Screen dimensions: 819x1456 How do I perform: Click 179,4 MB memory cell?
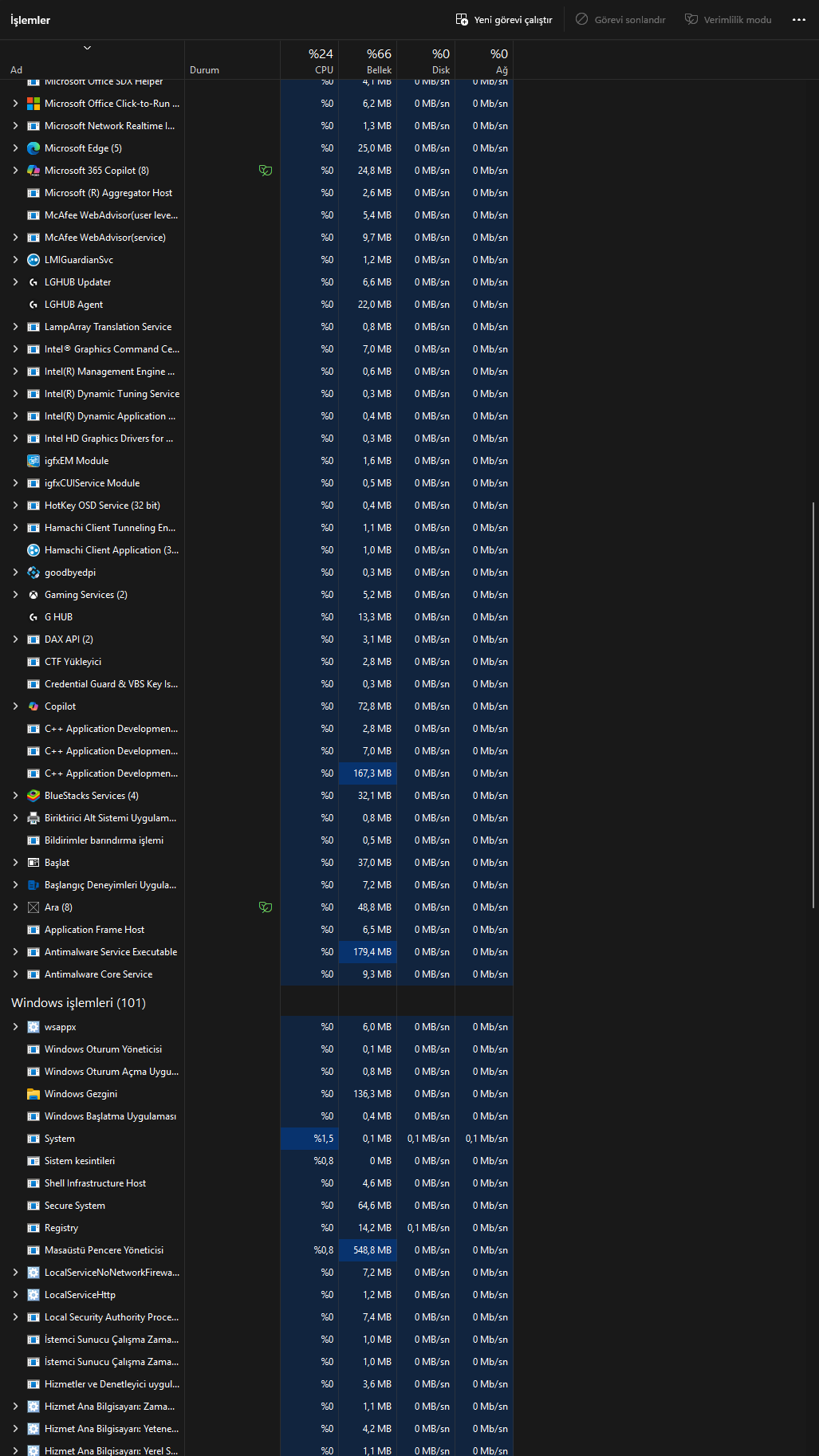tap(368, 952)
